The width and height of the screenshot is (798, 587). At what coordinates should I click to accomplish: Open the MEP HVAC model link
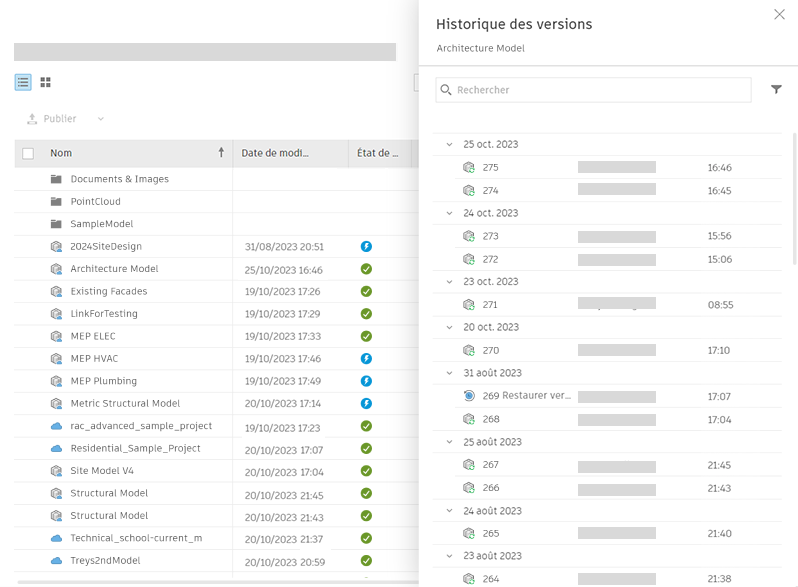(x=94, y=358)
